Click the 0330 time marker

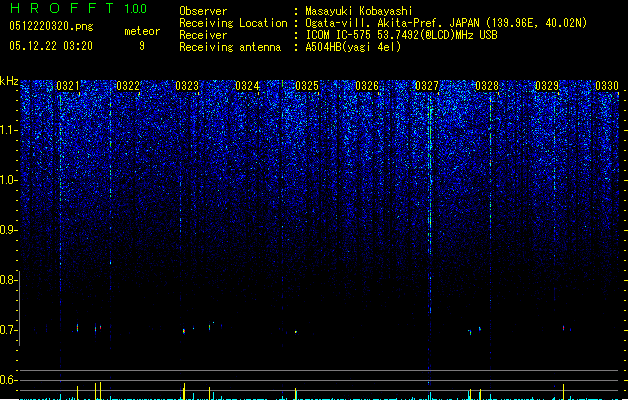tap(607, 86)
